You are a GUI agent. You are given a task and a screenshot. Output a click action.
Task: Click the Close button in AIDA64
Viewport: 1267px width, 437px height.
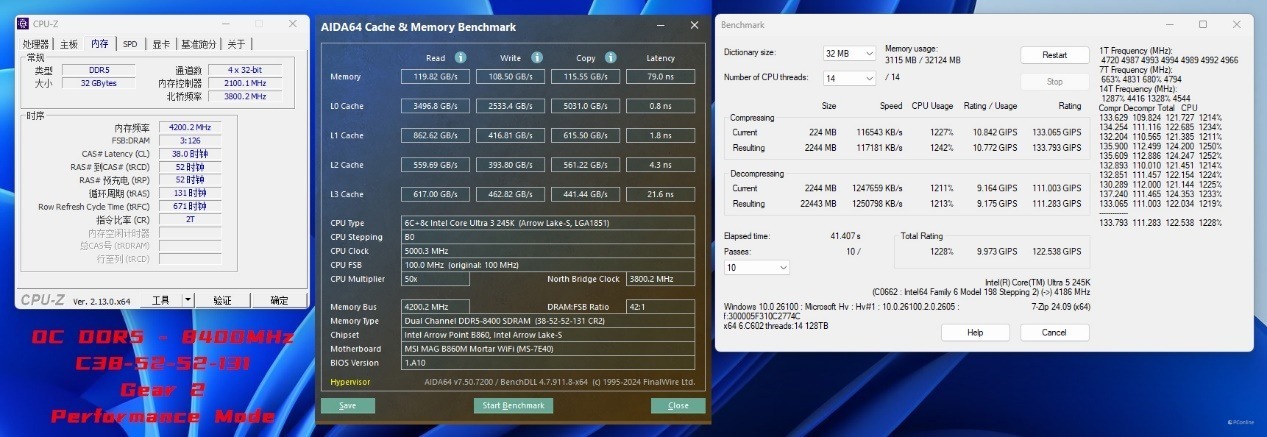[678, 406]
